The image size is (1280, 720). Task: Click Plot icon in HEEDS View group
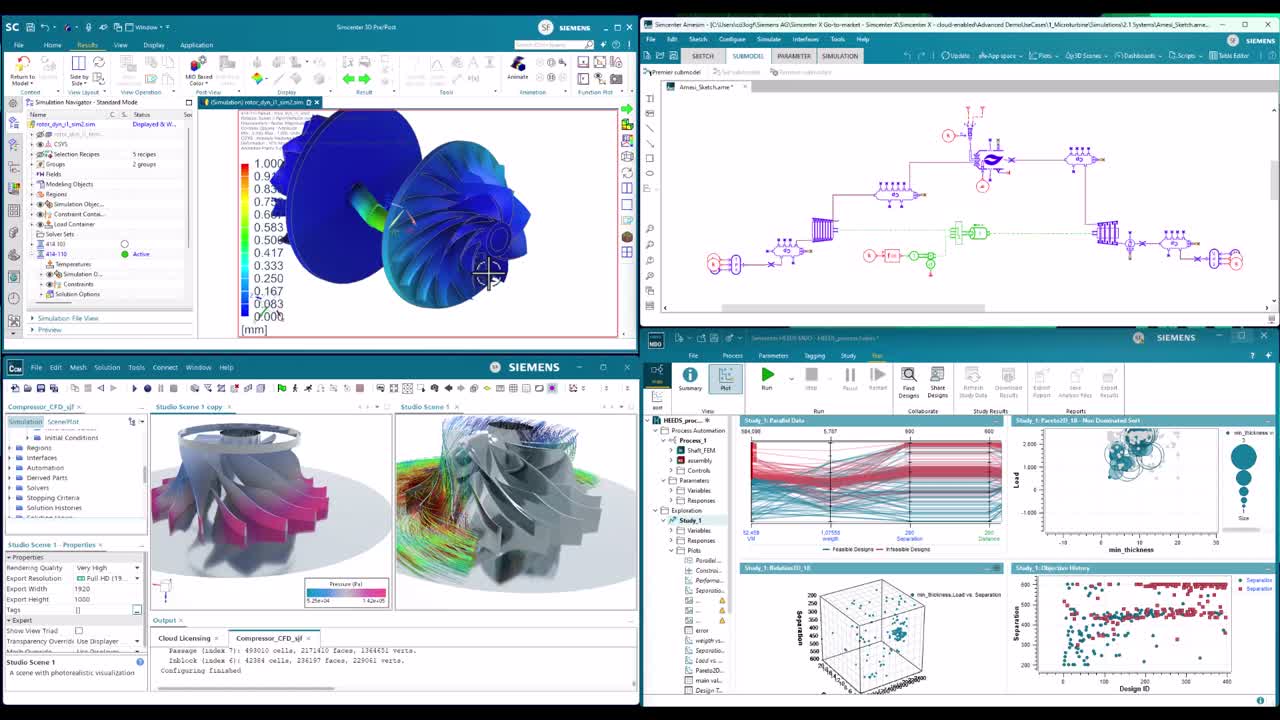725,380
